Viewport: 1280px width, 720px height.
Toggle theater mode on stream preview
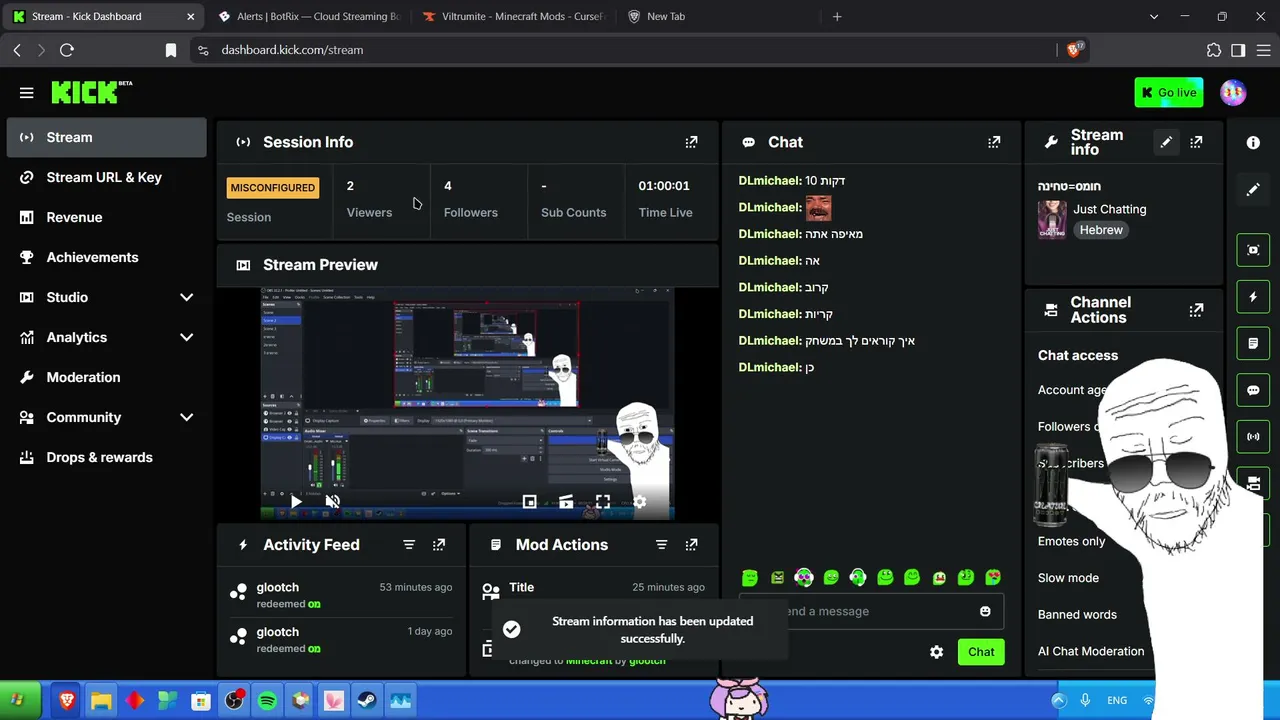click(x=566, y=502)
